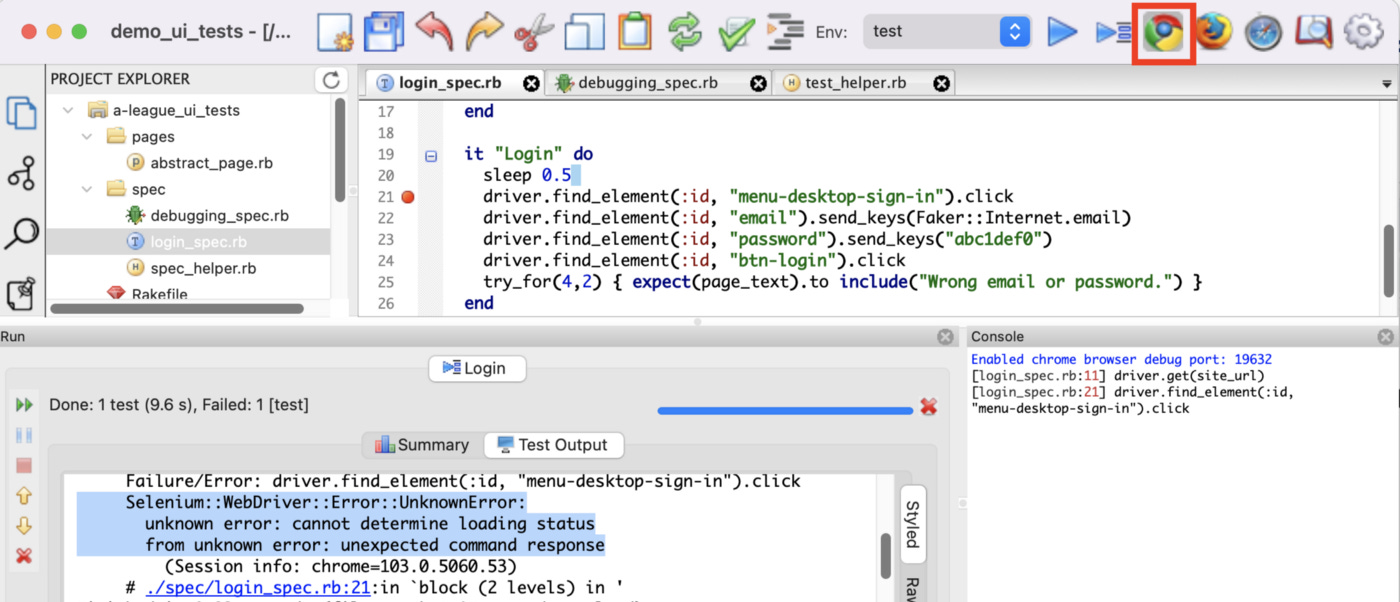Re-run tests with green double arrow

(24, 405)
